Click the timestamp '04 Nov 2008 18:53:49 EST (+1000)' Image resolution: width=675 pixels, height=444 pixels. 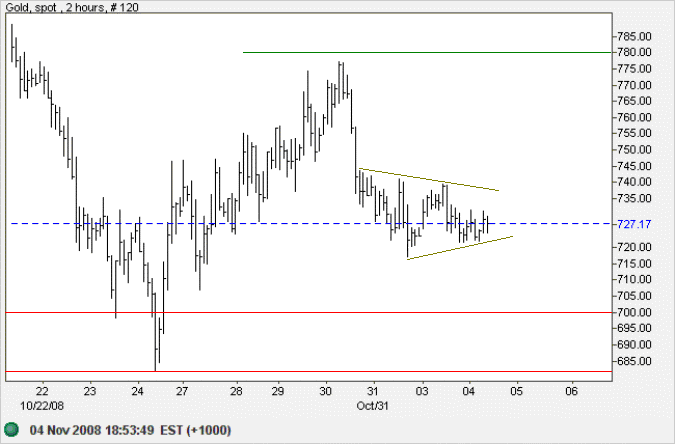point(130,430)
